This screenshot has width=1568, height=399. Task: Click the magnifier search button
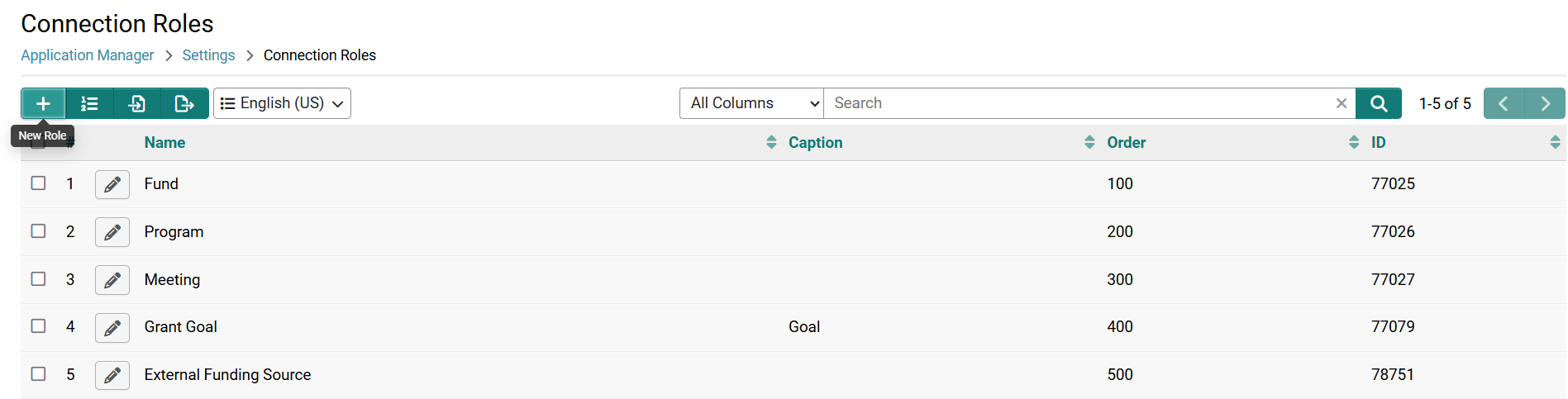point(1379,103)
